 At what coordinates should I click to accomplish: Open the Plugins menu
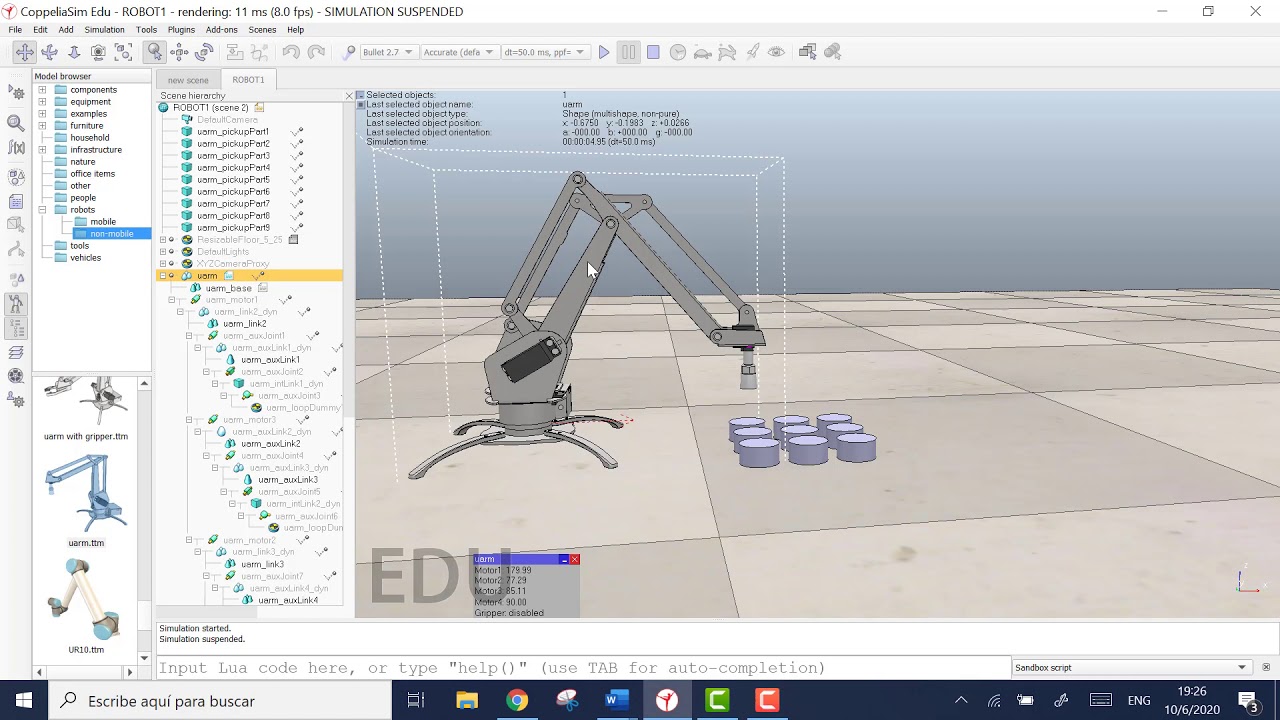coord(181,30)
